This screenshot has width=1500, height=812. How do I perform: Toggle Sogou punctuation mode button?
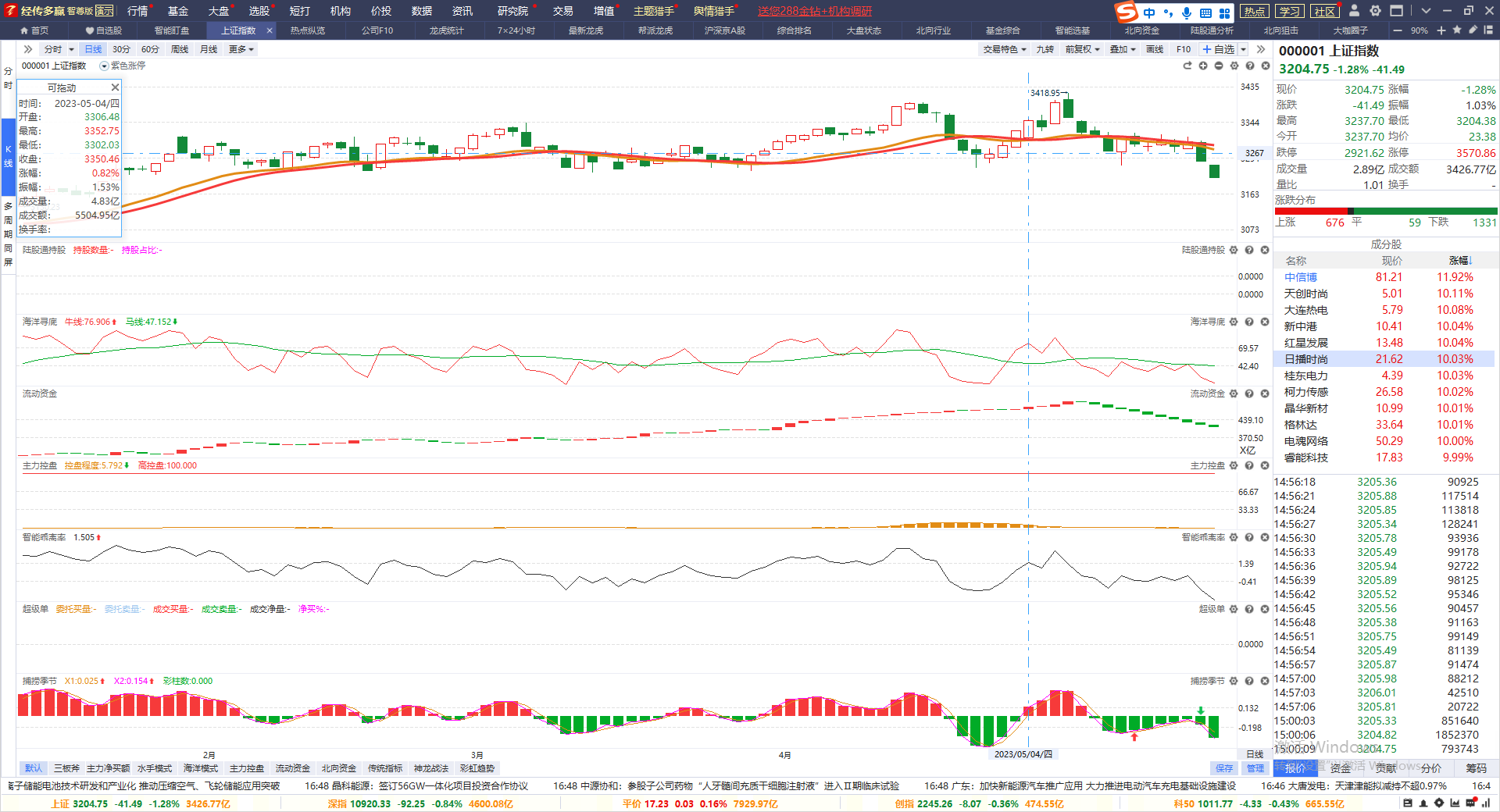[1168, 12]
